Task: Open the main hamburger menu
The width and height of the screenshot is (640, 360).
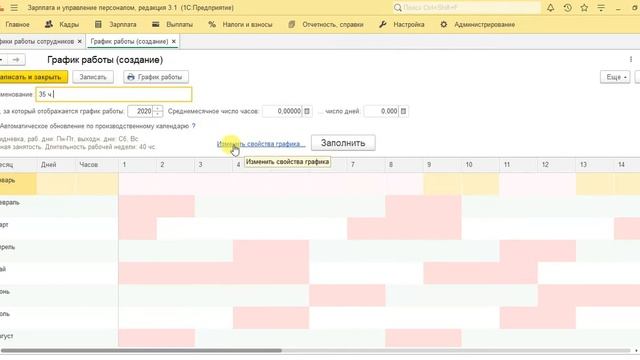Action: pyautogui.click(x=14, y=8)
